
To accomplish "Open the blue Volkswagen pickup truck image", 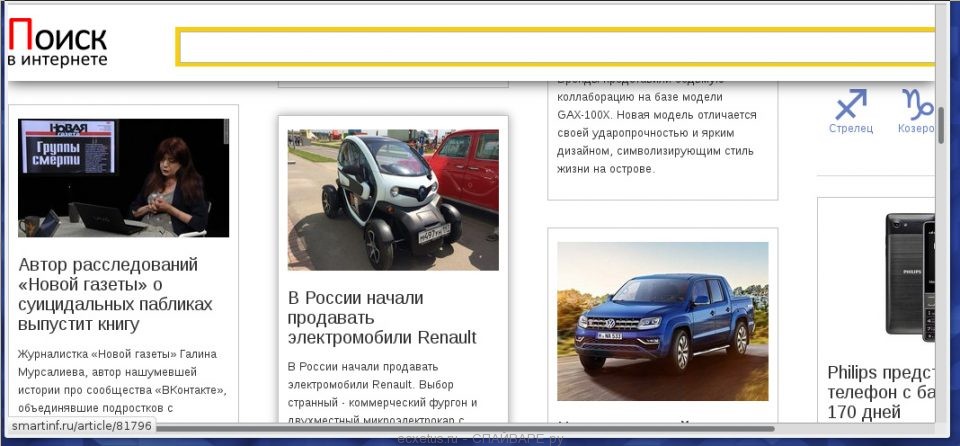I will (662, 321).
